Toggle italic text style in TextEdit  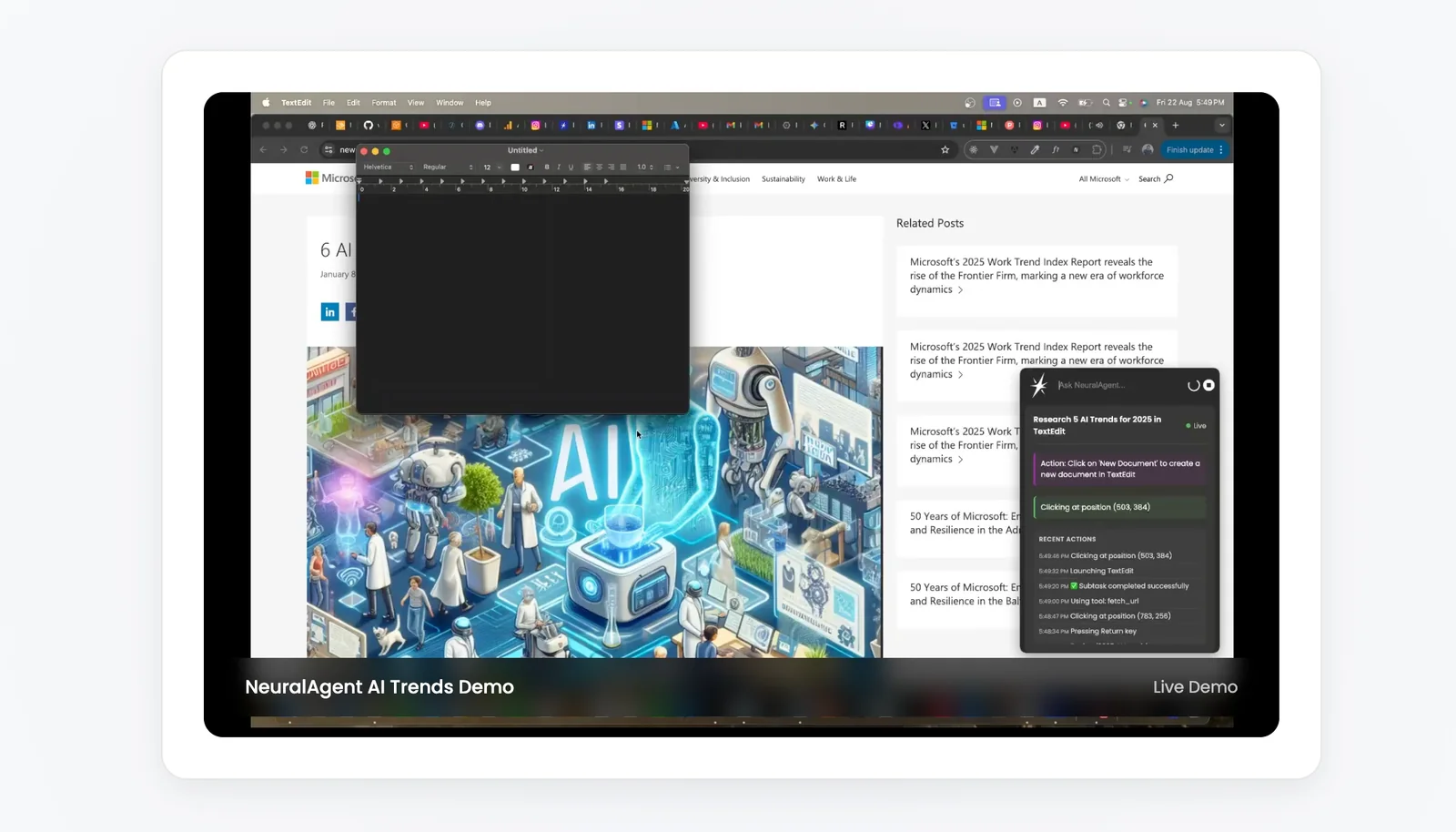(x=558, y=167)
